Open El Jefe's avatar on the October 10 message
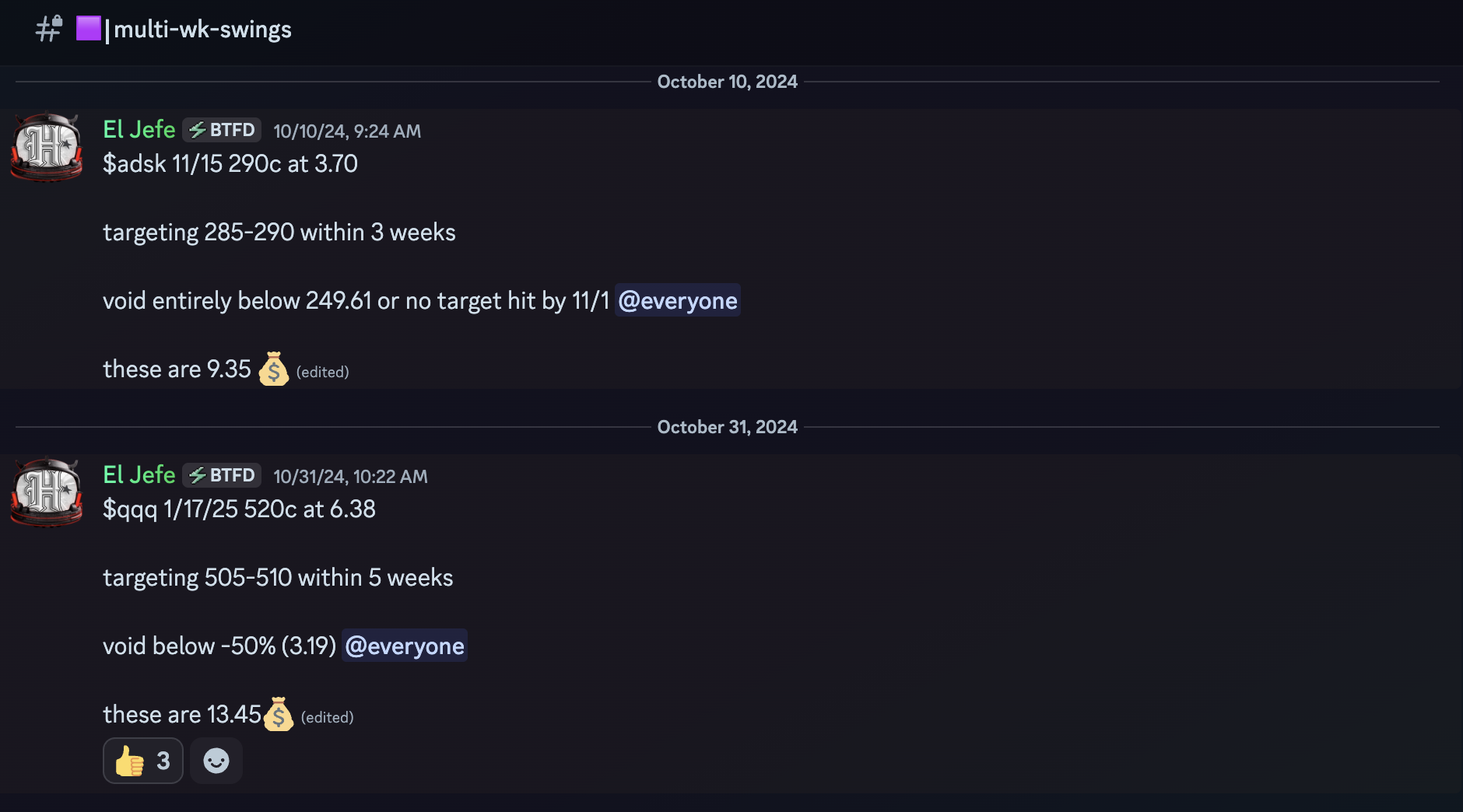This screenshot has height=812, width=1463. (47, 146)
